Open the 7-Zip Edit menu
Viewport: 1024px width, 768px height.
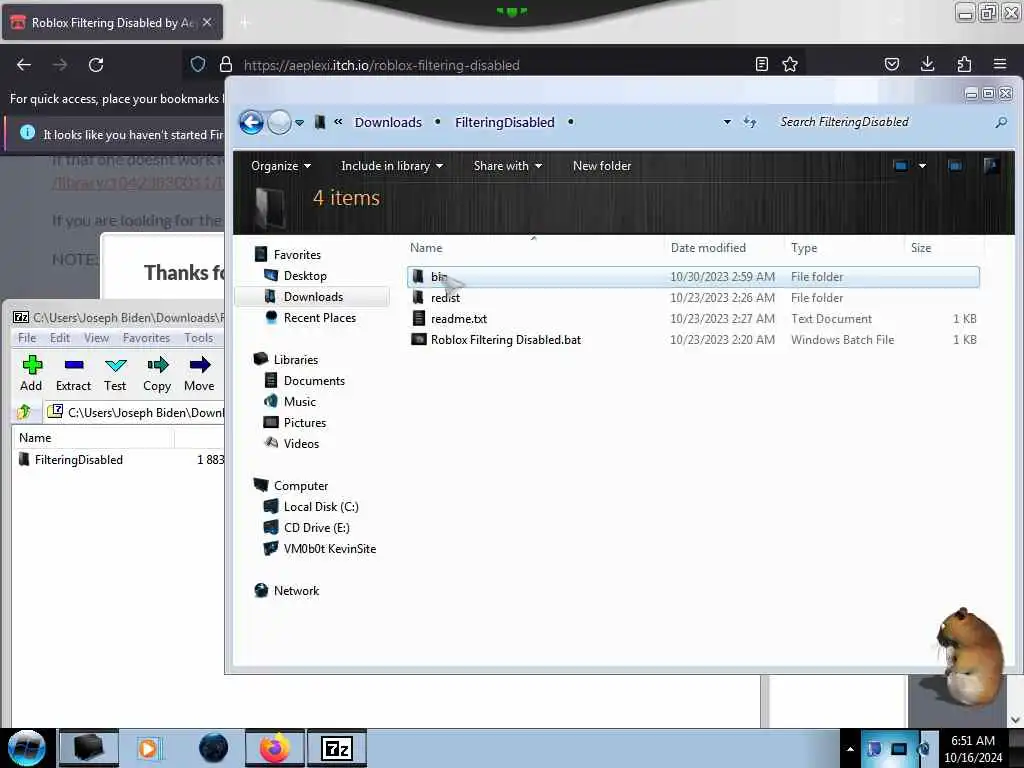60,338
